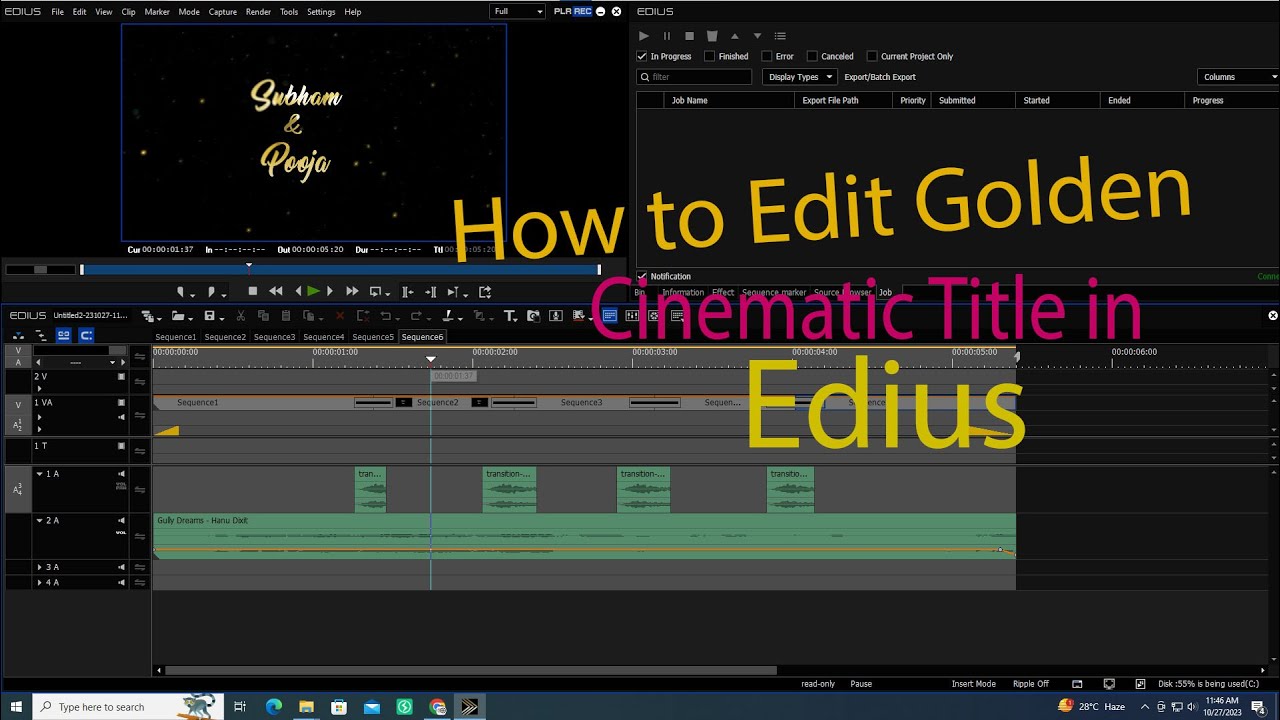The width and height of the screenshot is (1280, 720).
Task: Mute track 2 A speaker icon
Action: pos(121,521)
